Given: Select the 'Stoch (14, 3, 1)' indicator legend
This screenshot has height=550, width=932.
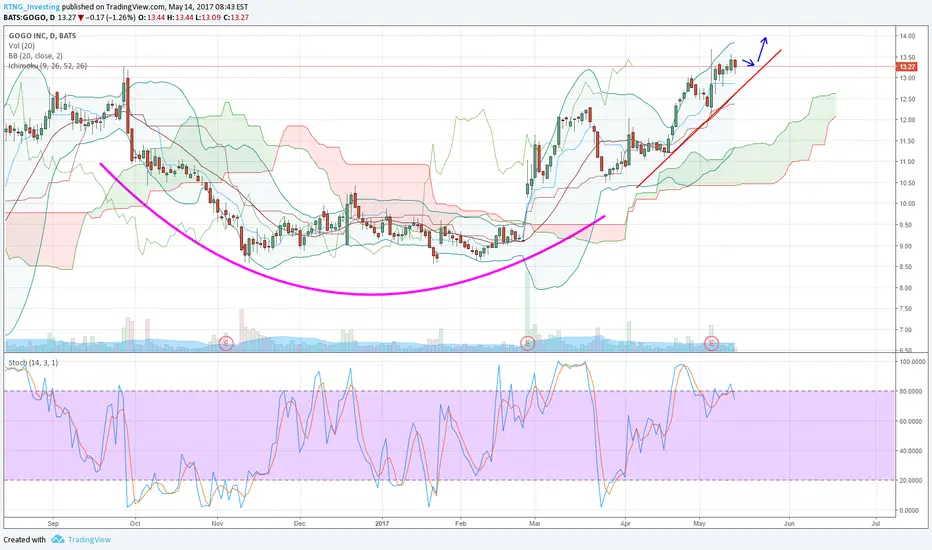Looking at the screenshot, I should pos(33,363).
